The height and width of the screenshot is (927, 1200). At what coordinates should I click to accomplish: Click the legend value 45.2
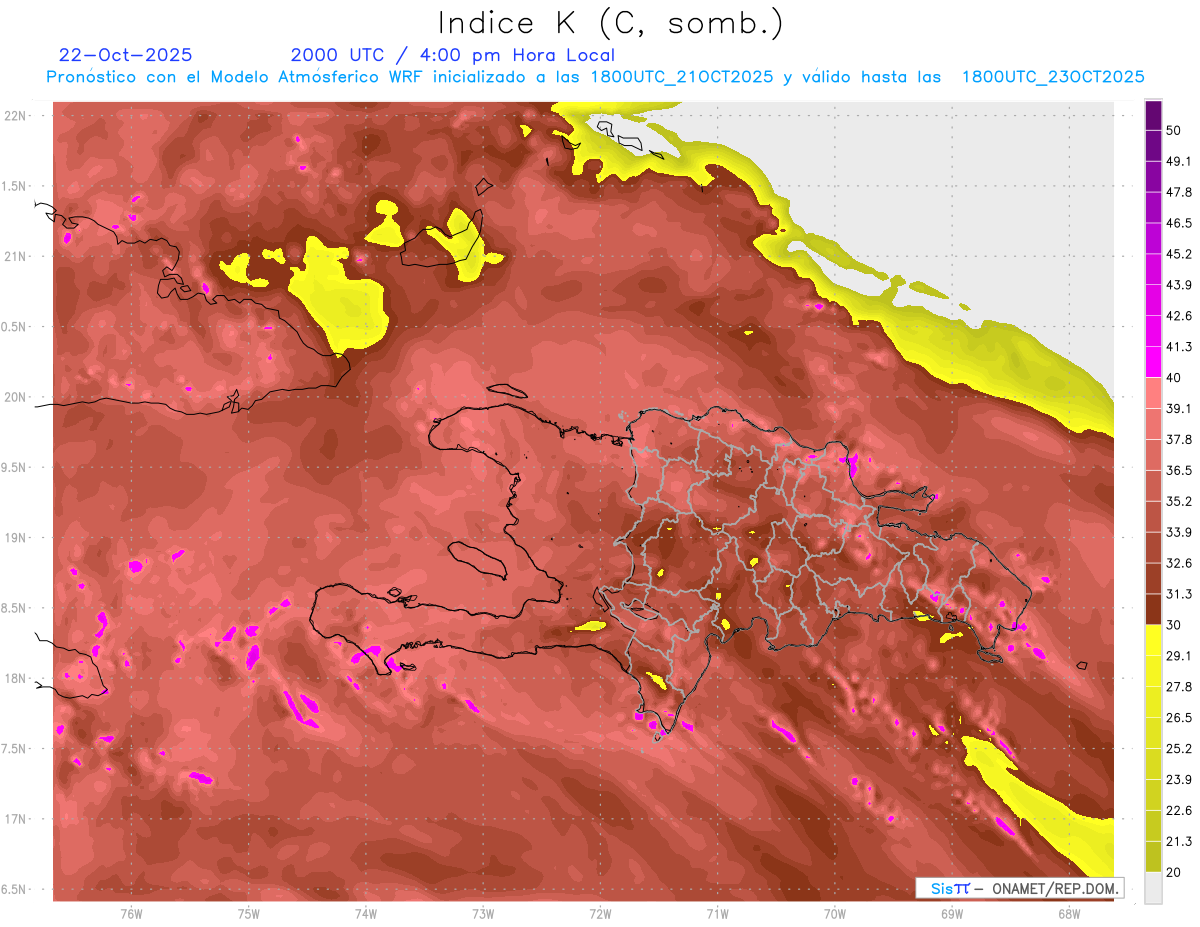[x=1179, y=254]
